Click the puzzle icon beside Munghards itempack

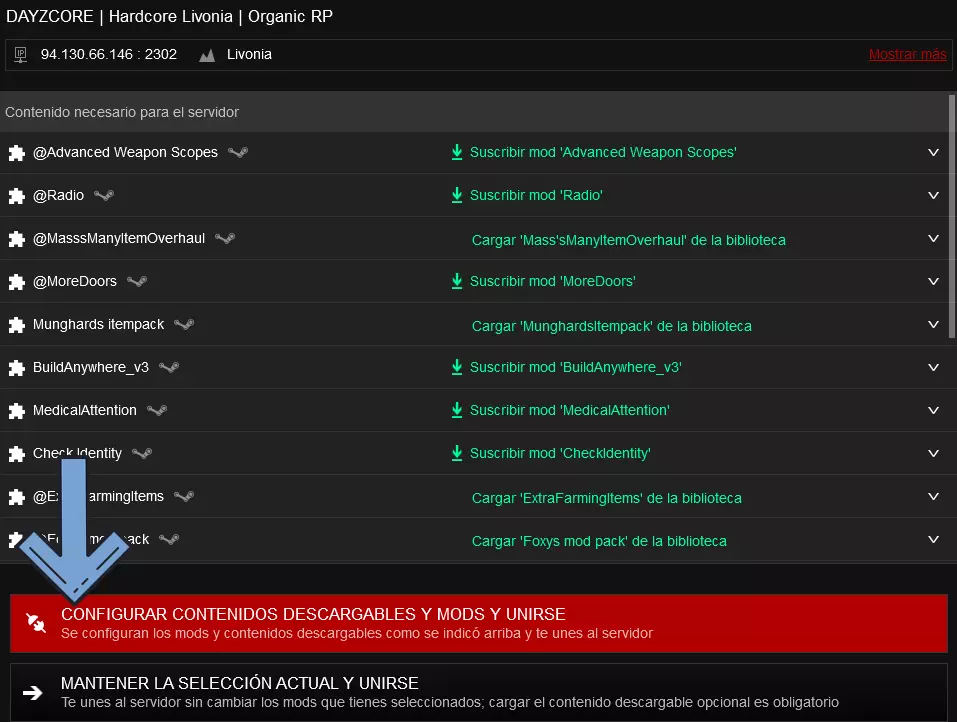tap(16, 325)
